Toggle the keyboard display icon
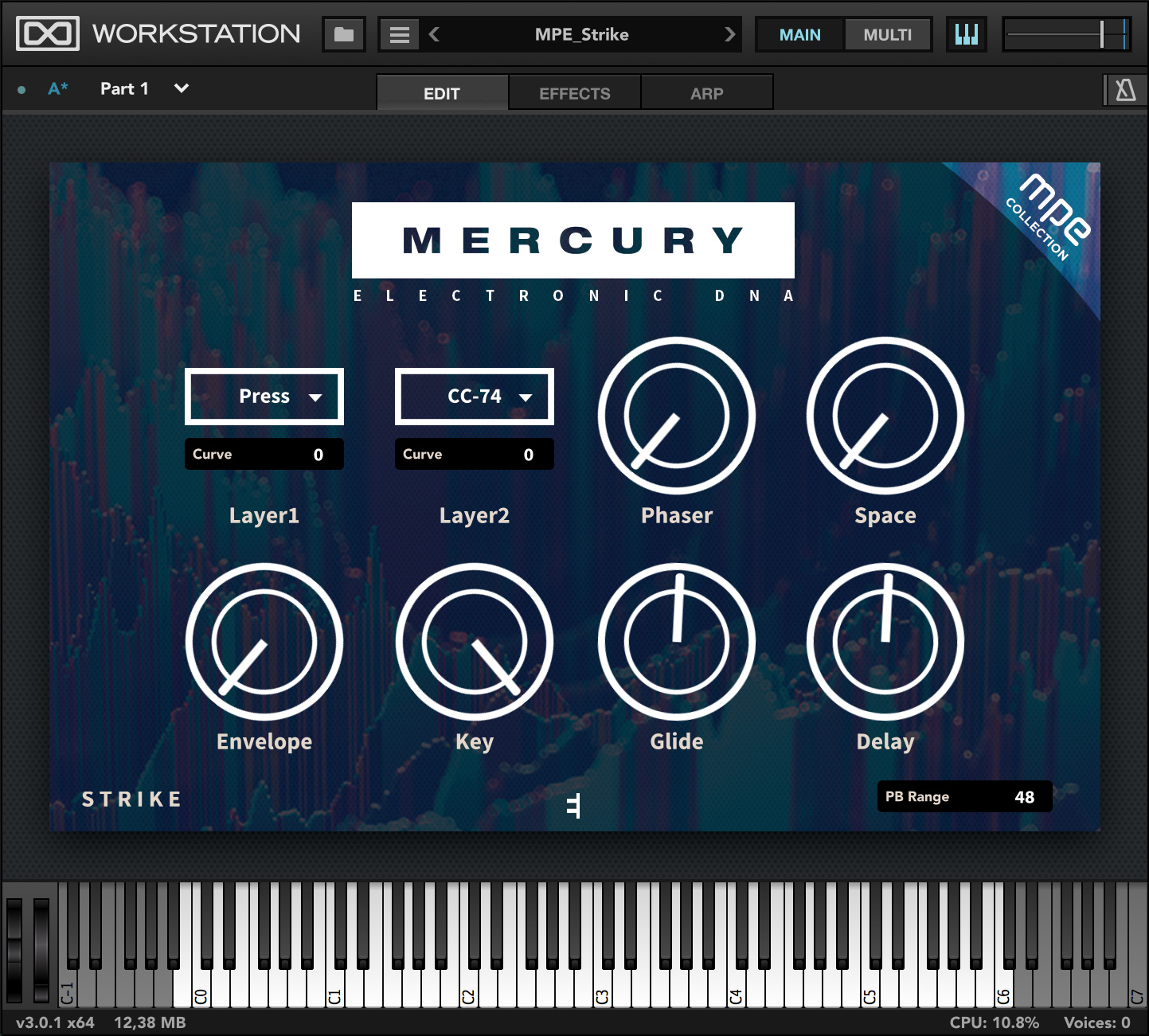Screen dimensions: 1149x1036 click(x=966, y=34)
